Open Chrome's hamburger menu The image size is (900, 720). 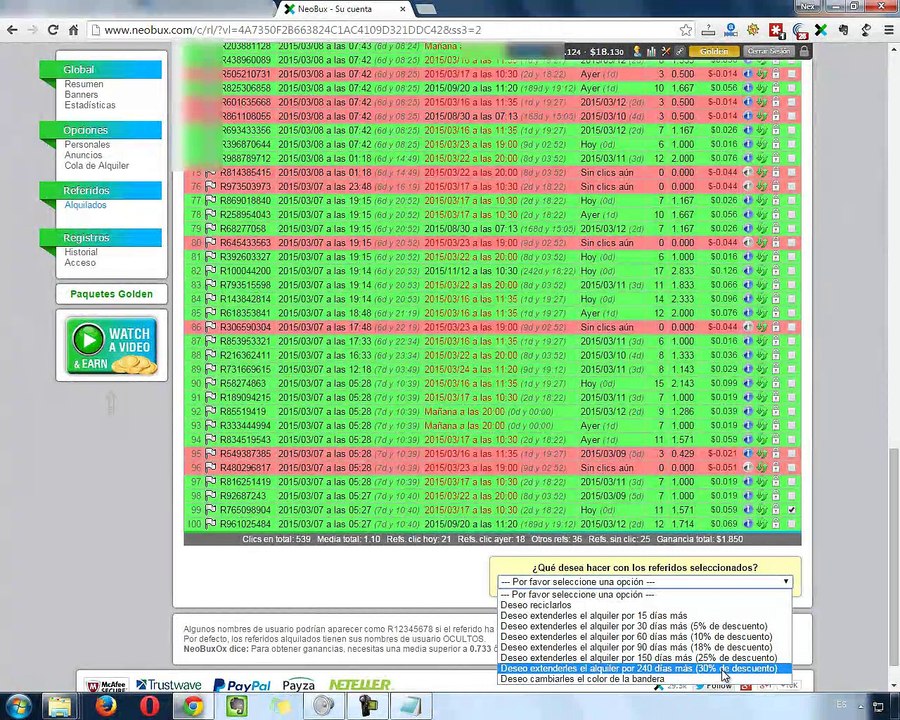click(888, 30)
